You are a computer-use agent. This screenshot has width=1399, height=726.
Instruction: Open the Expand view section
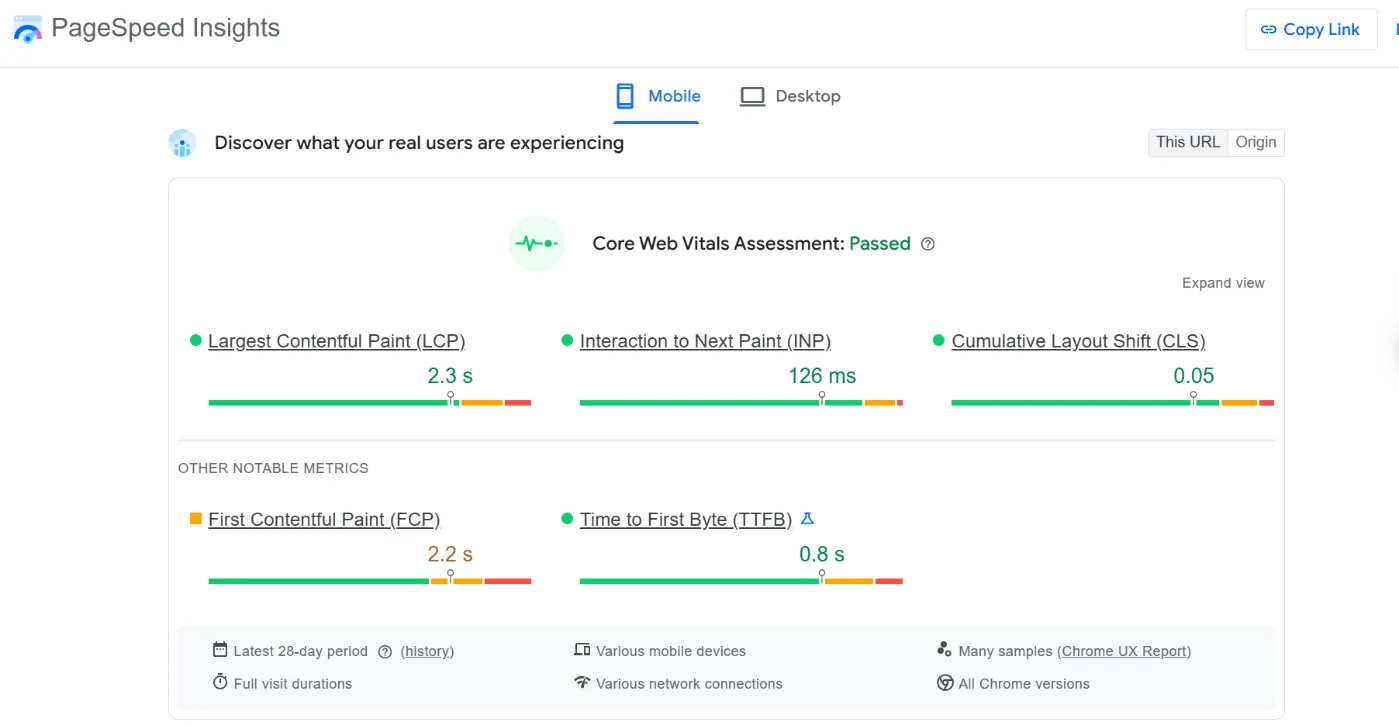1223,282
